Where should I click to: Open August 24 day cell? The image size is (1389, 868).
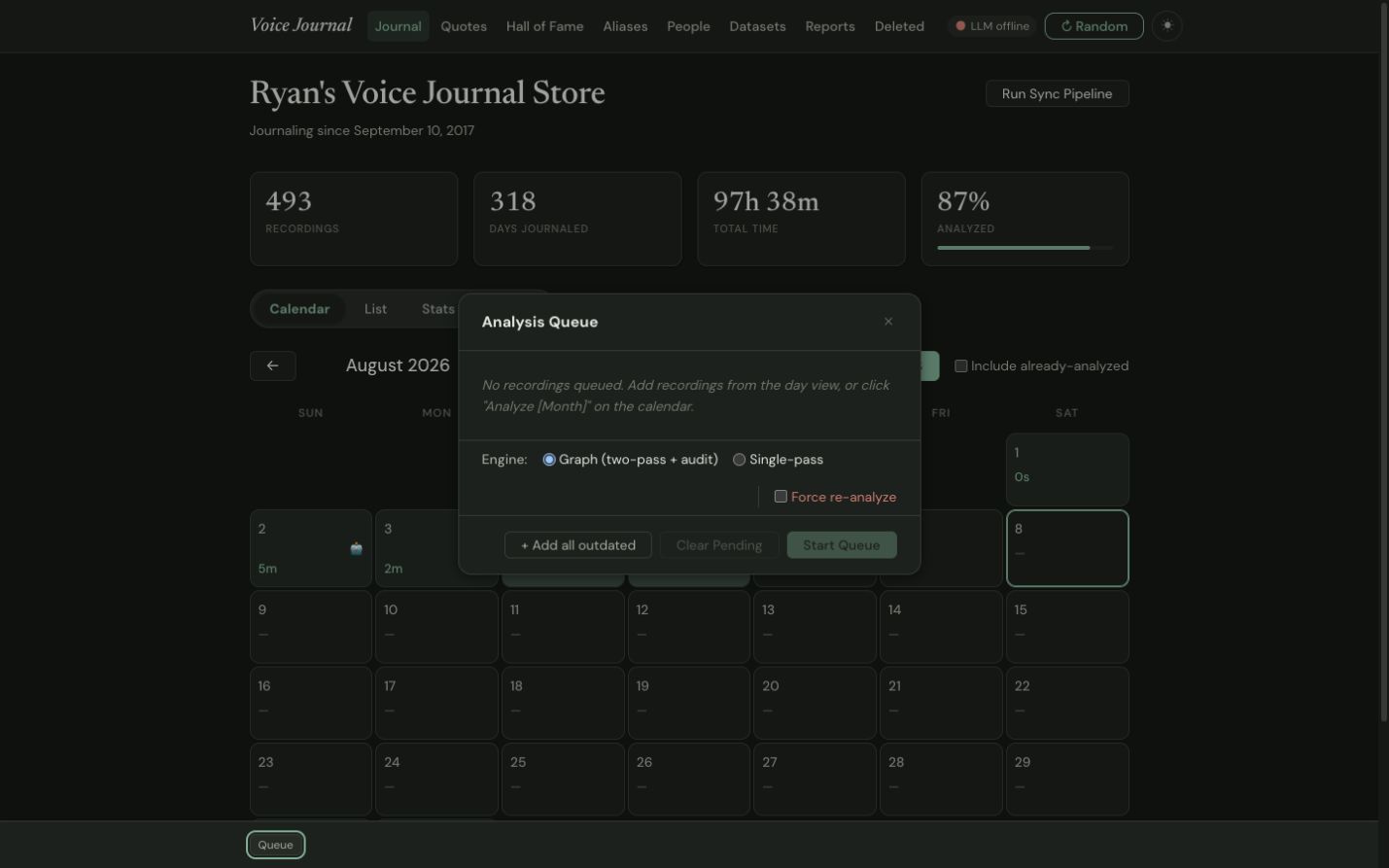pyautogui.click(x=436, y=779)
